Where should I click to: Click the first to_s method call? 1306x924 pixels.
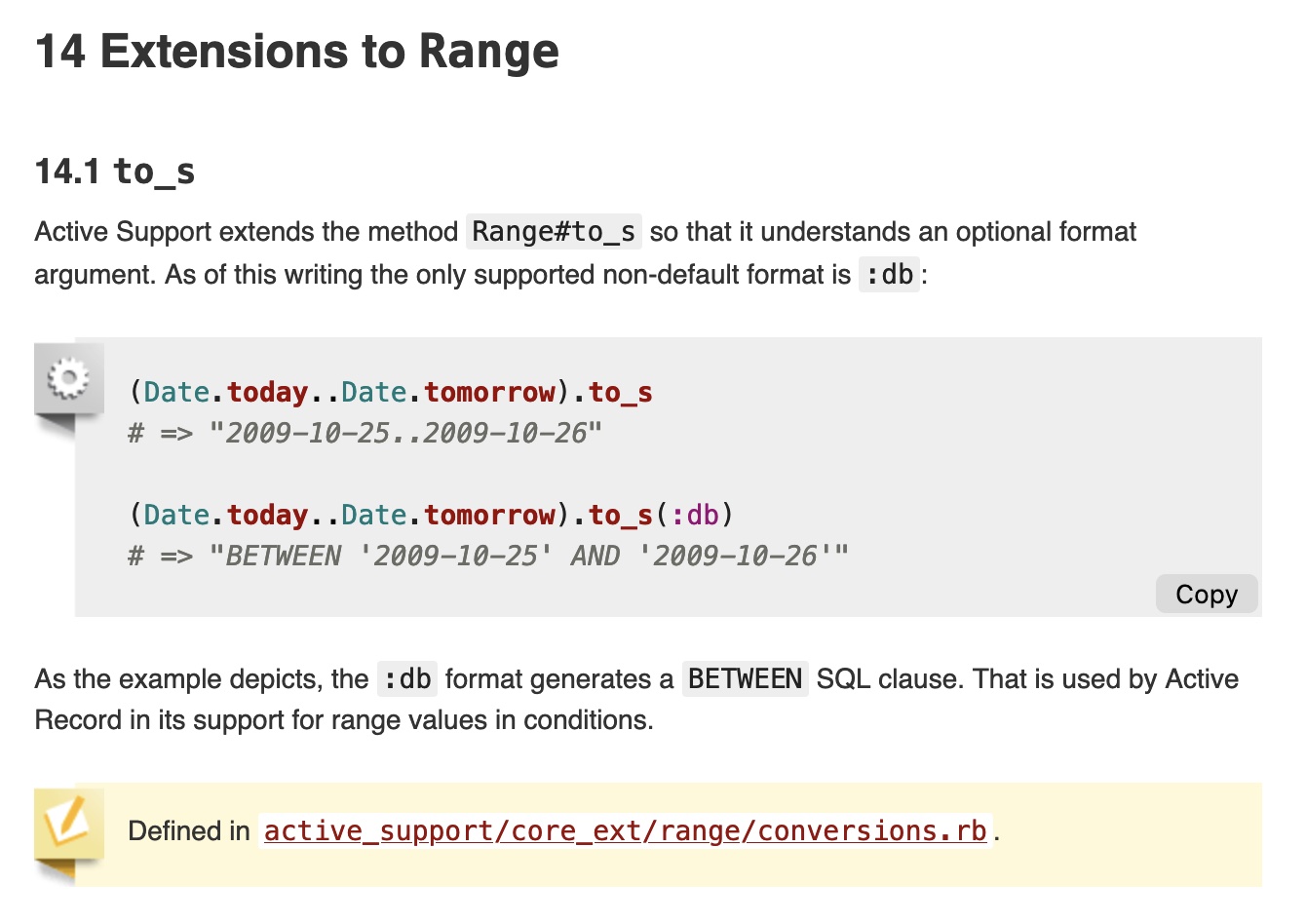click(620, 392)
